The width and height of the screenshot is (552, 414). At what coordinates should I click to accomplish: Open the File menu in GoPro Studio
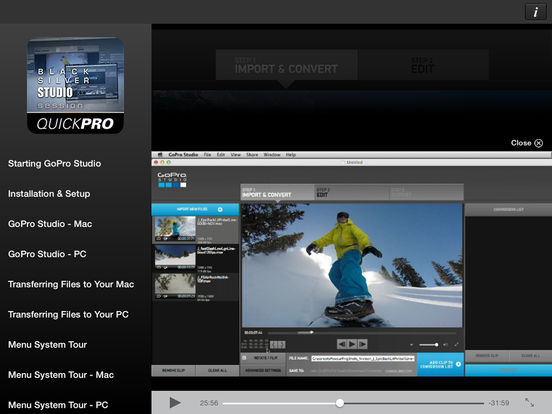pyautogui.click(x=207, y=155)
